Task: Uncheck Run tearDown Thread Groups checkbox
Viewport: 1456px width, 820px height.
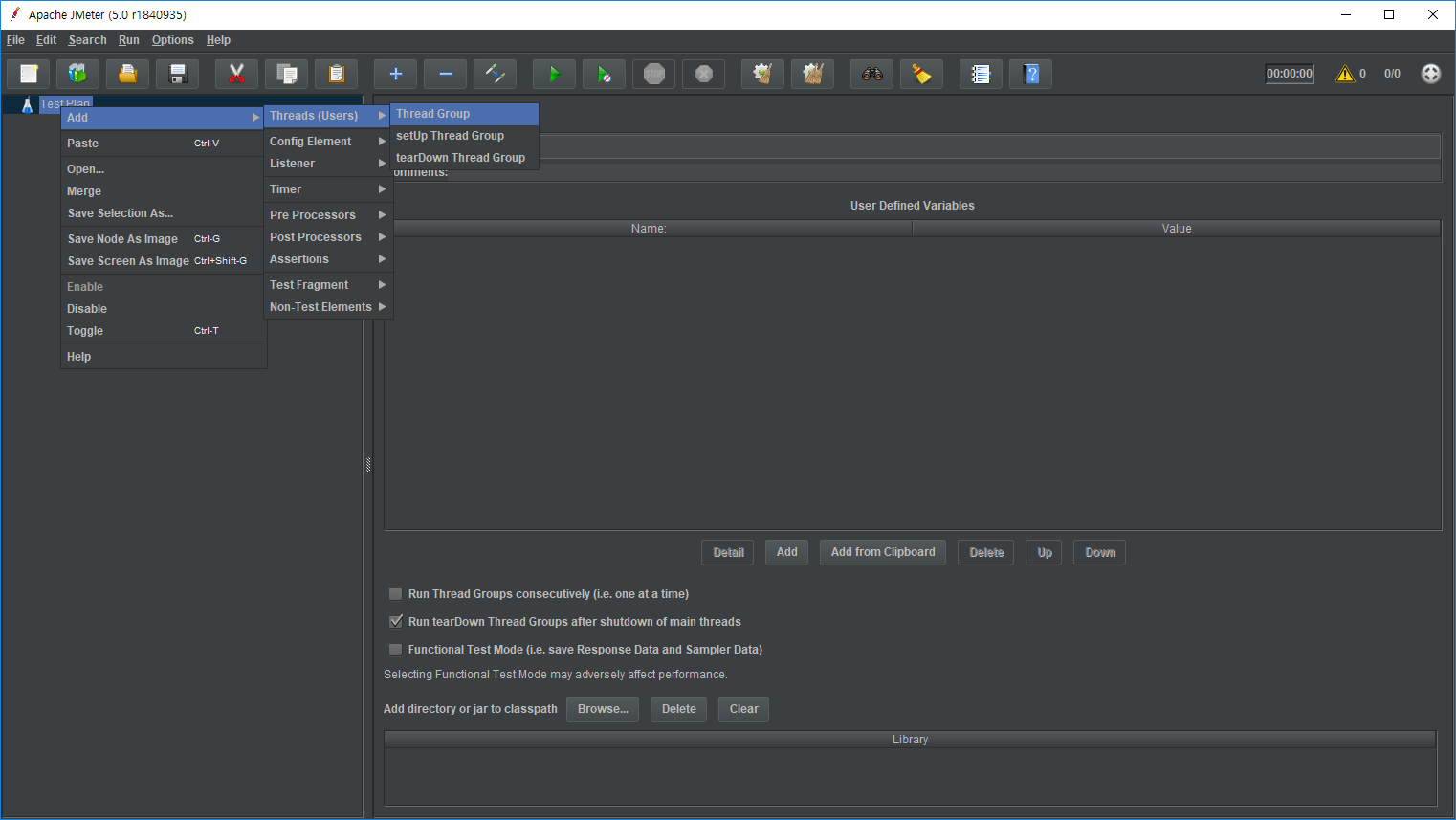Action: tap(395, 622)
